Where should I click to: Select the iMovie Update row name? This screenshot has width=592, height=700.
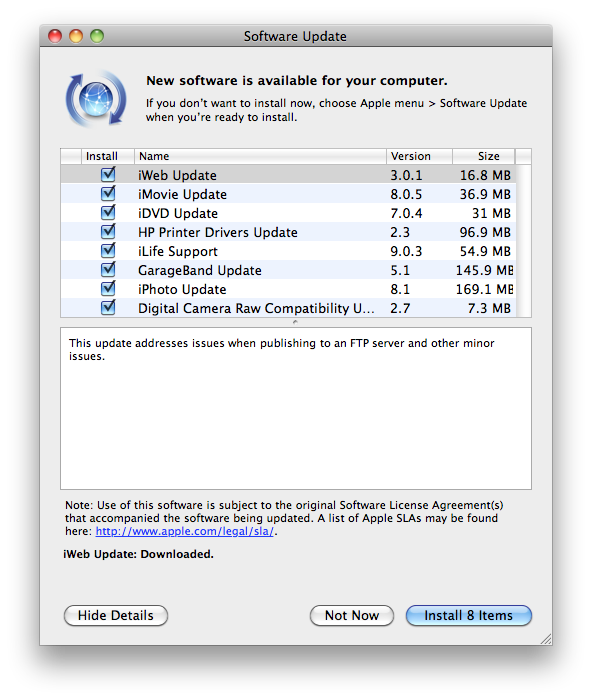coord(182,194)
